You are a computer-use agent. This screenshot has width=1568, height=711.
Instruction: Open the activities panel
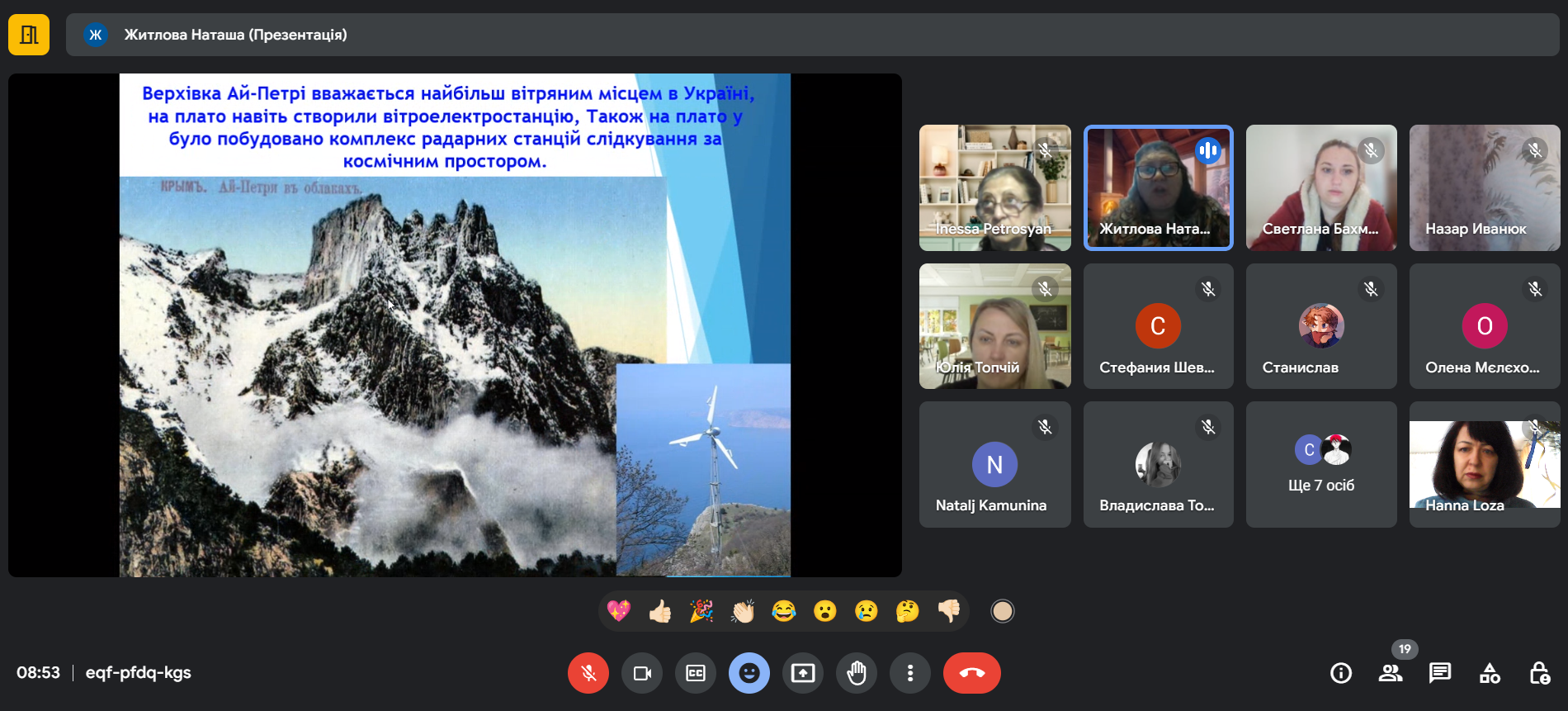click(1490, 673)
